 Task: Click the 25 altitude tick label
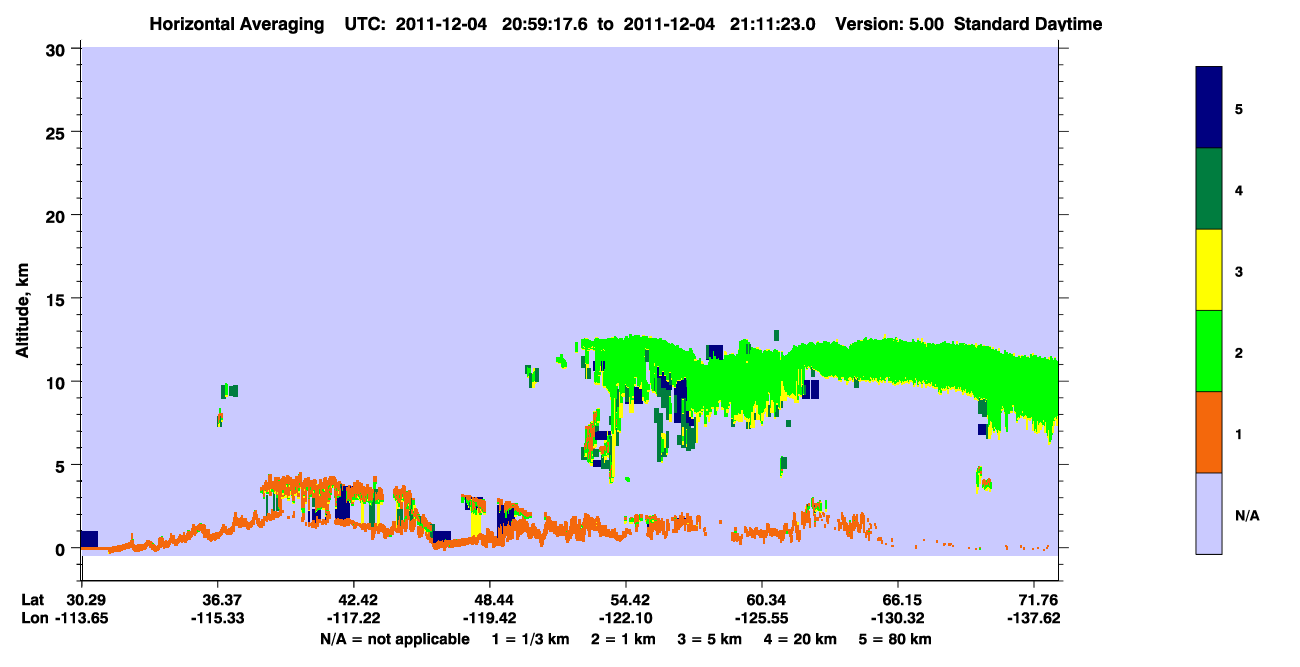58,132
